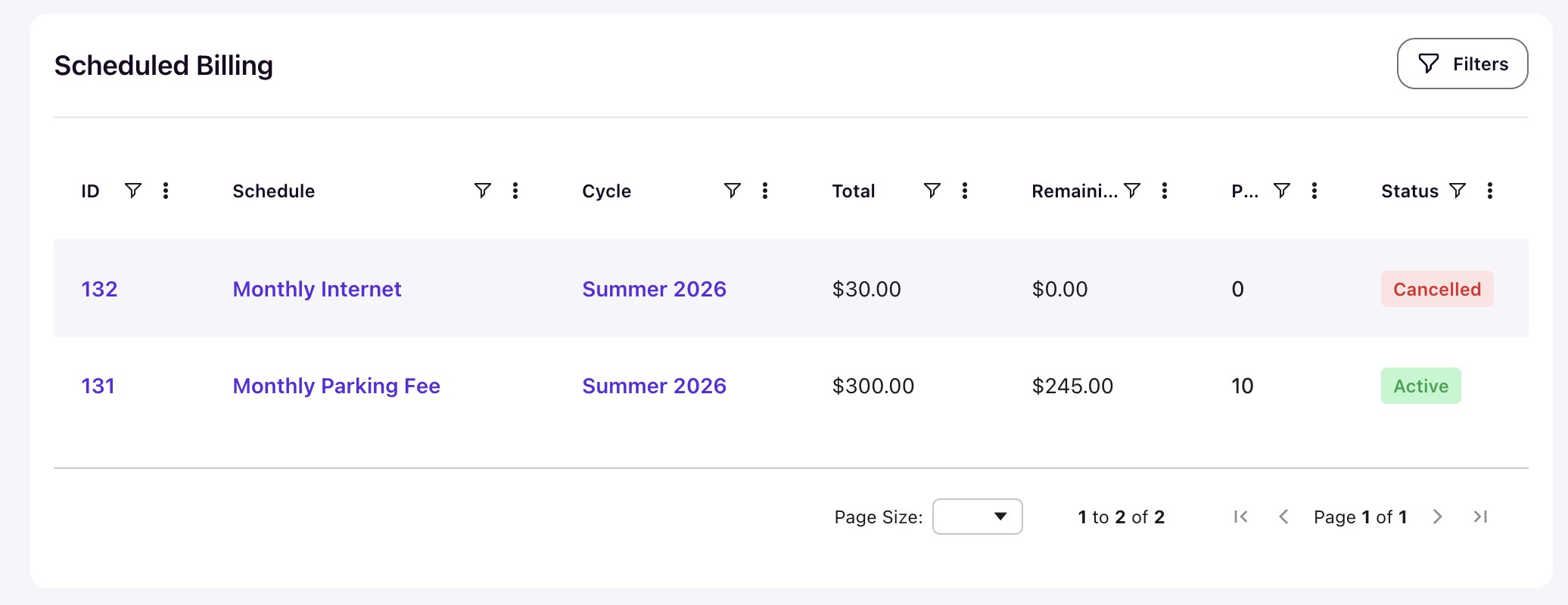The width and height of the screenshot is (1568, 605).
Task: Open the Monthly Parking Fee schedule
Action: tap(337, 386)
